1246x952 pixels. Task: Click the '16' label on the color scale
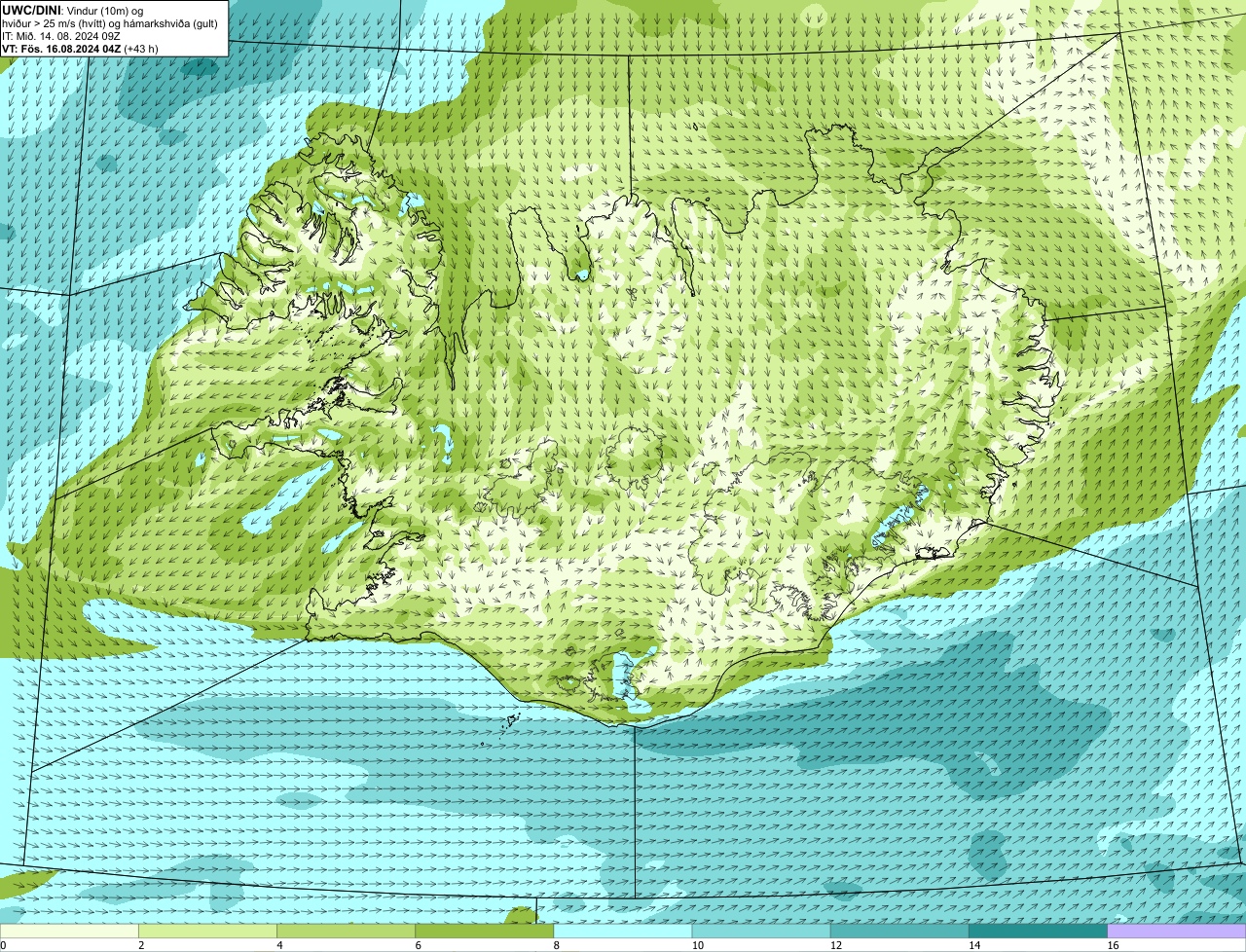coord(1113,945)
